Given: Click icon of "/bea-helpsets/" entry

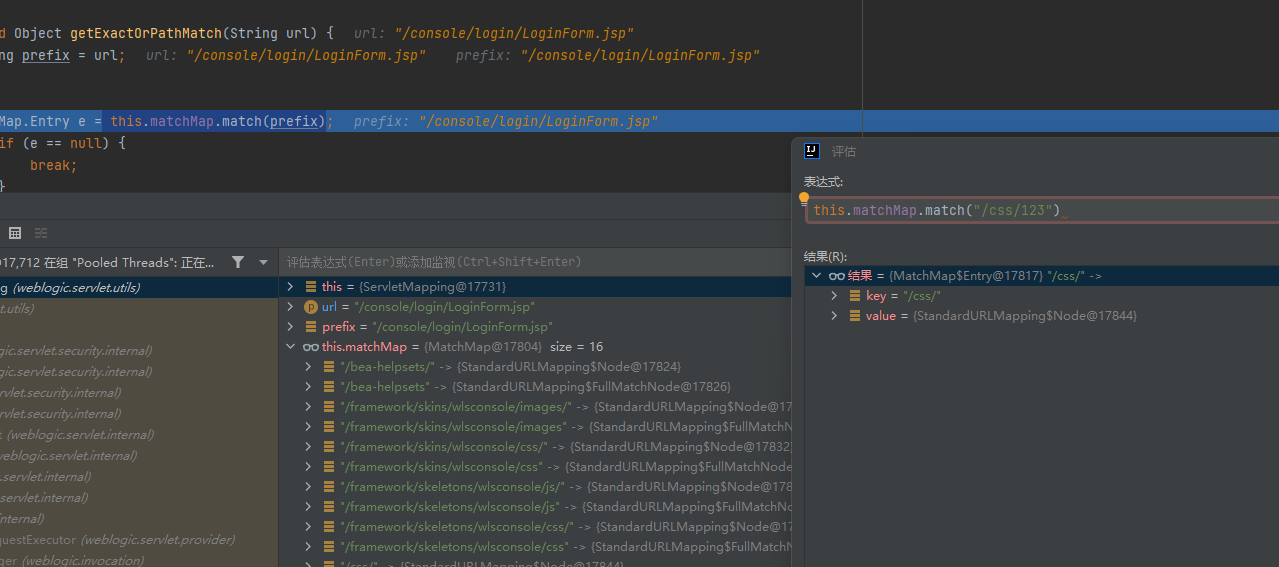Looking at the screenshot, I should [x=329, y=367].
